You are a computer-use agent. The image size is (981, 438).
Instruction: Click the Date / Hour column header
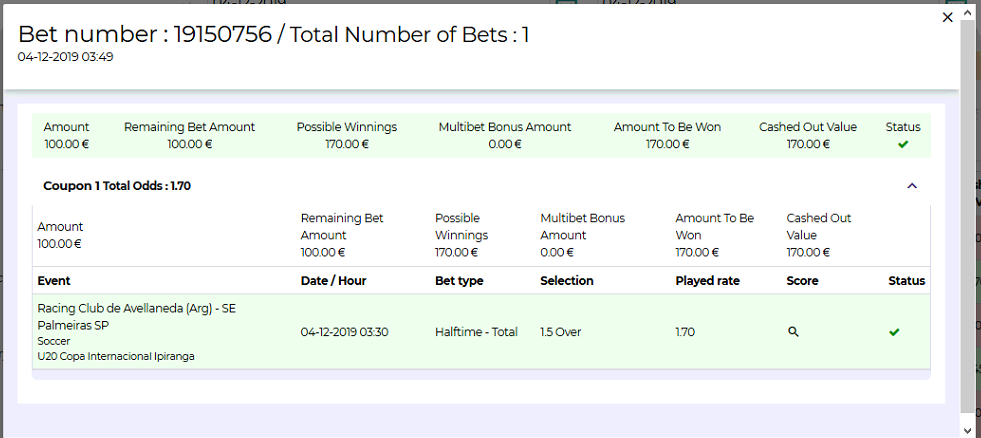click(x=331, y=281)
